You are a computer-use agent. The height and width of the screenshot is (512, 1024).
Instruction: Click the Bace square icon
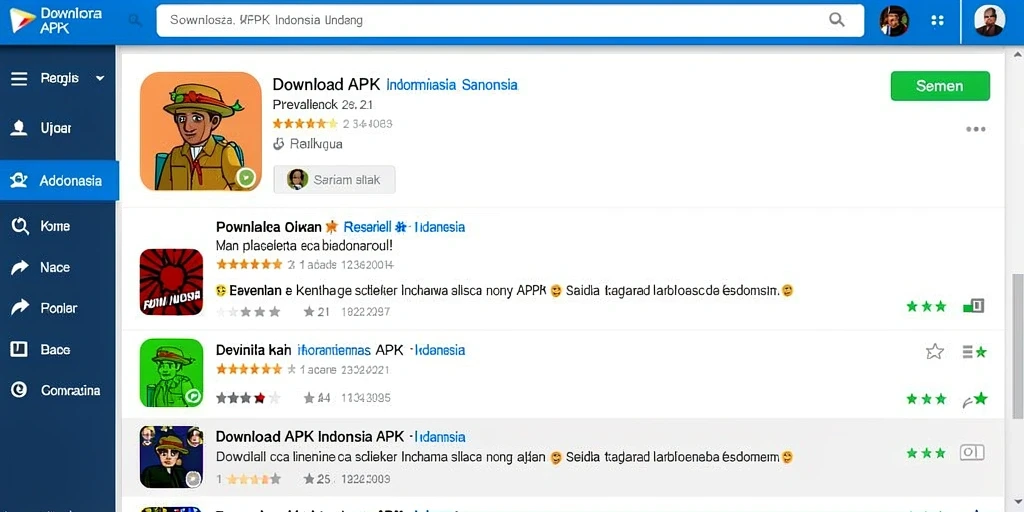click(19, 349)
